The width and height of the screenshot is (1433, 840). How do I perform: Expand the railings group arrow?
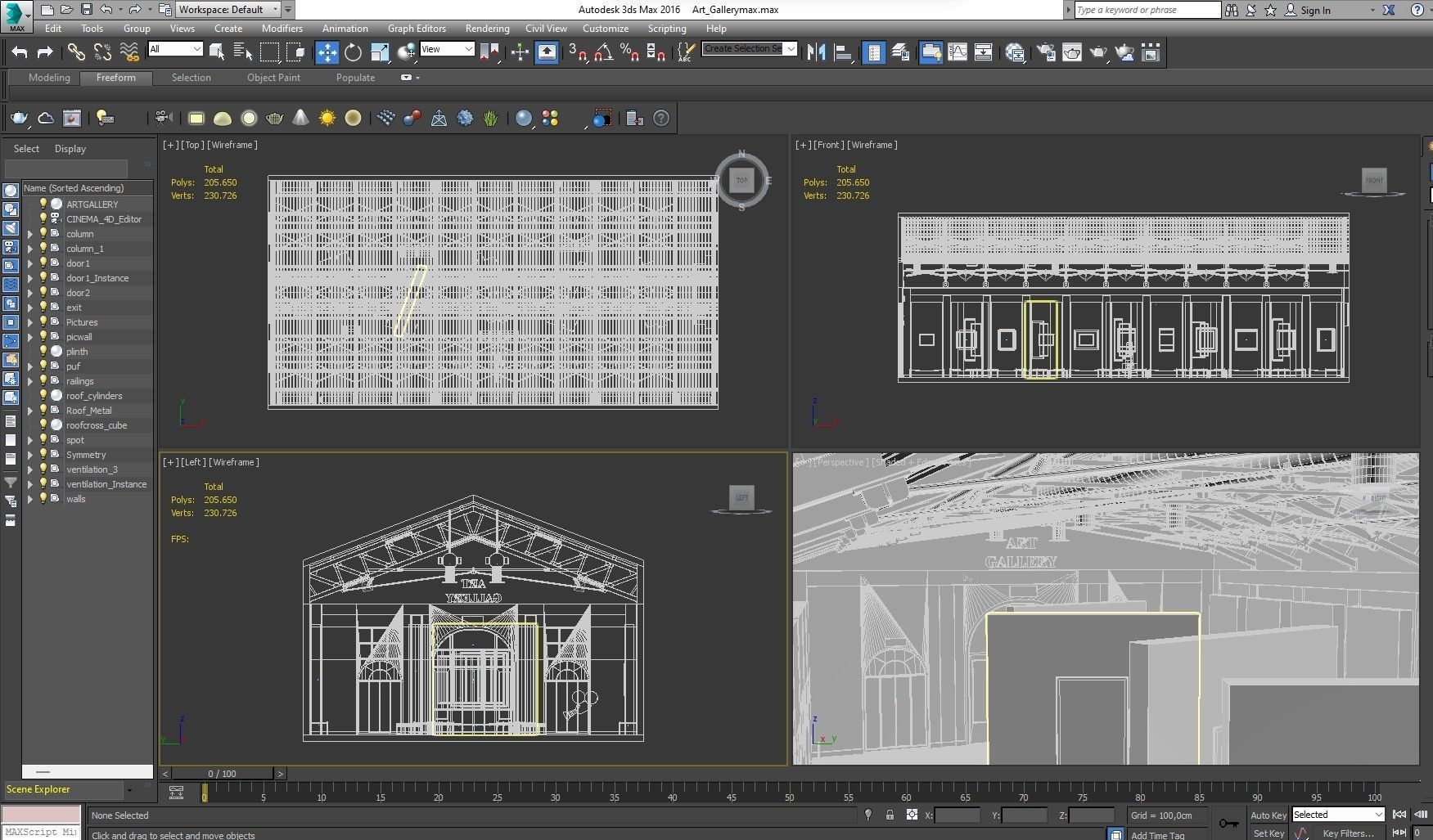pos(30,381)
